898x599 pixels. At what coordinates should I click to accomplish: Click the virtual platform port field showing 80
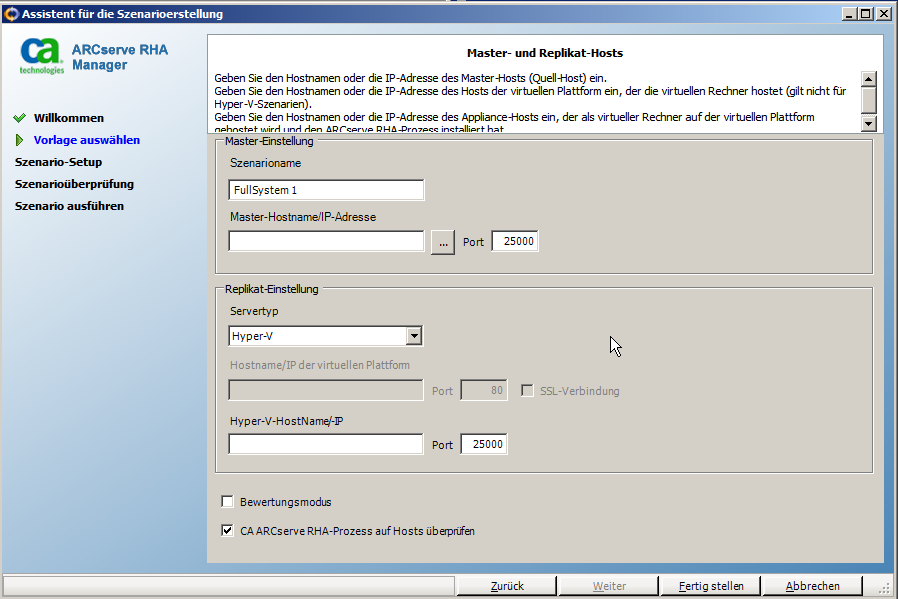[x=484, y=390]
